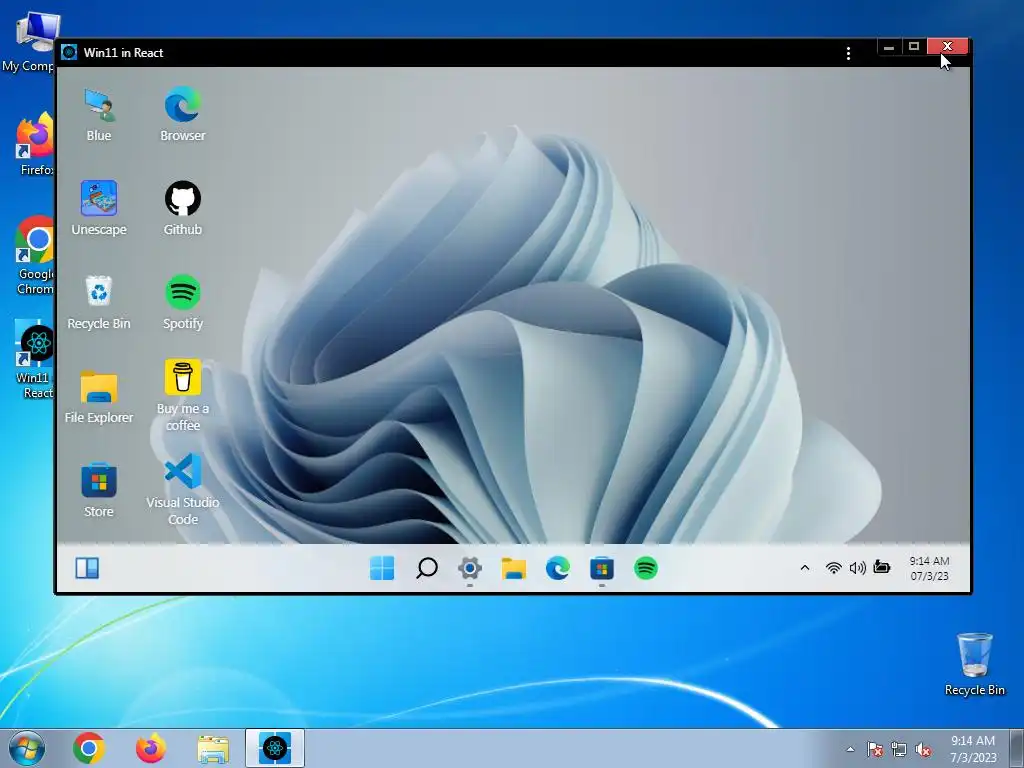
Task: Show hidden icons arrow in Windows 7 tray
Action: [850, 750]
